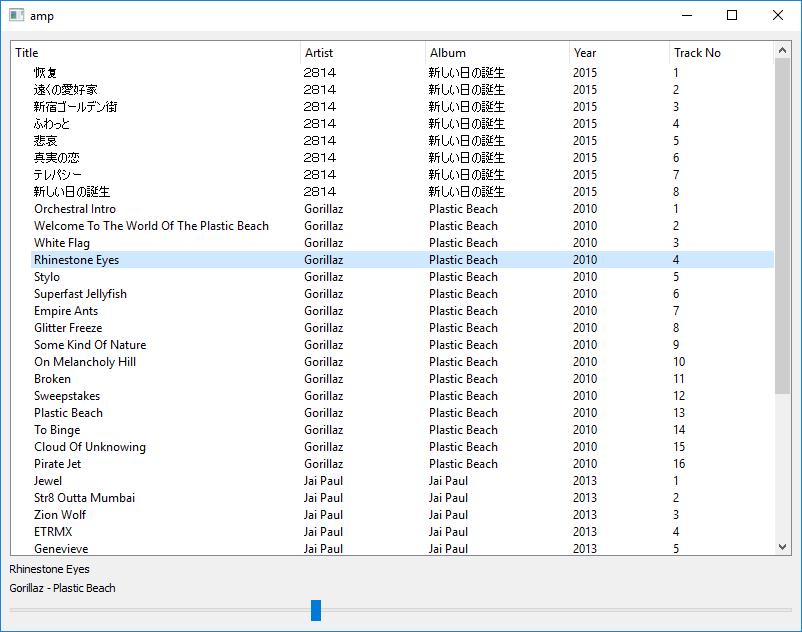The height and width of the screenshot is (632, 802).
Task: Maximize the amp window
Action: coord(732,15)
